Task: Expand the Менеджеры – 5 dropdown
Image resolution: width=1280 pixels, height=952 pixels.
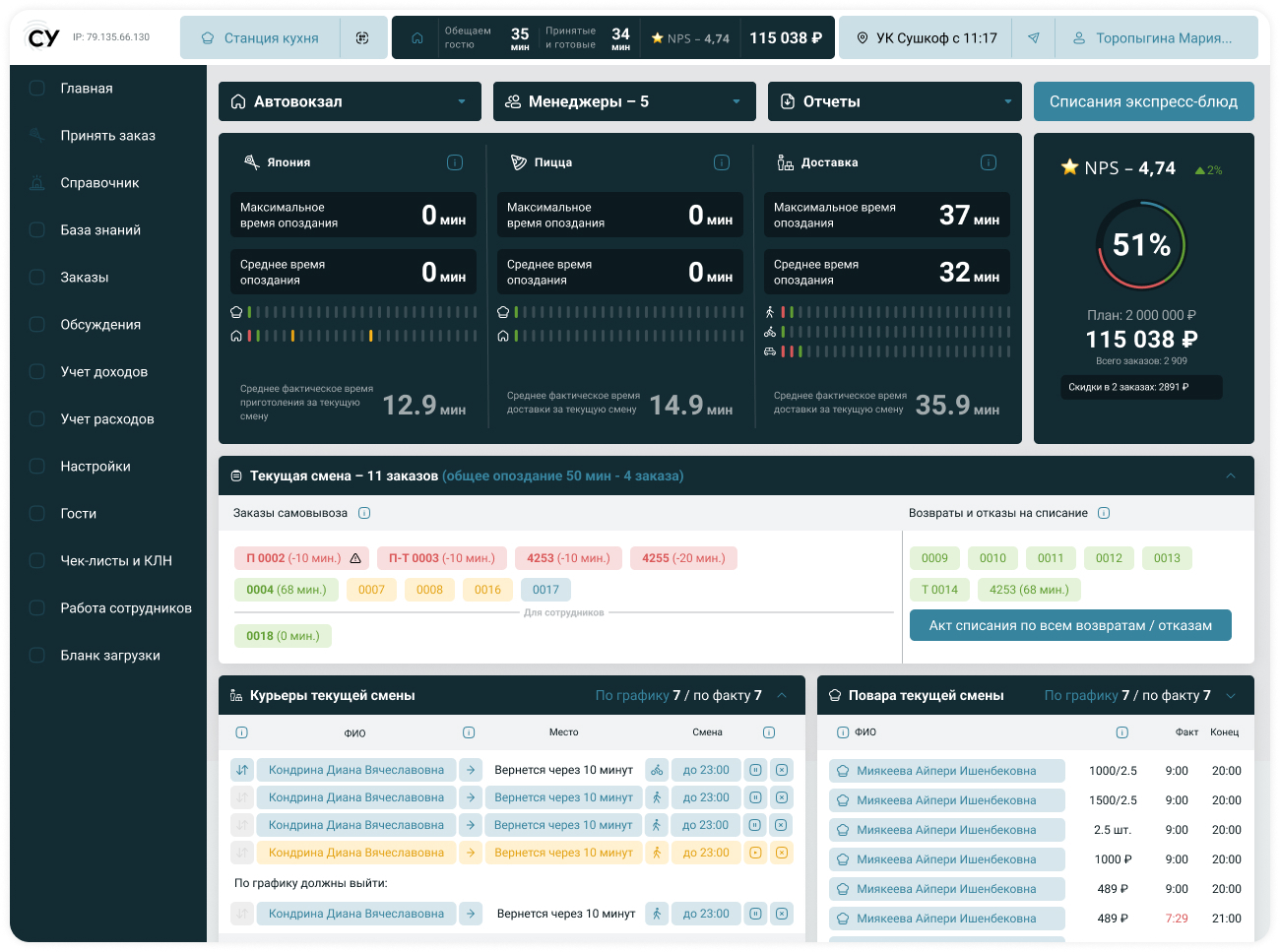Action: [624, 101]
